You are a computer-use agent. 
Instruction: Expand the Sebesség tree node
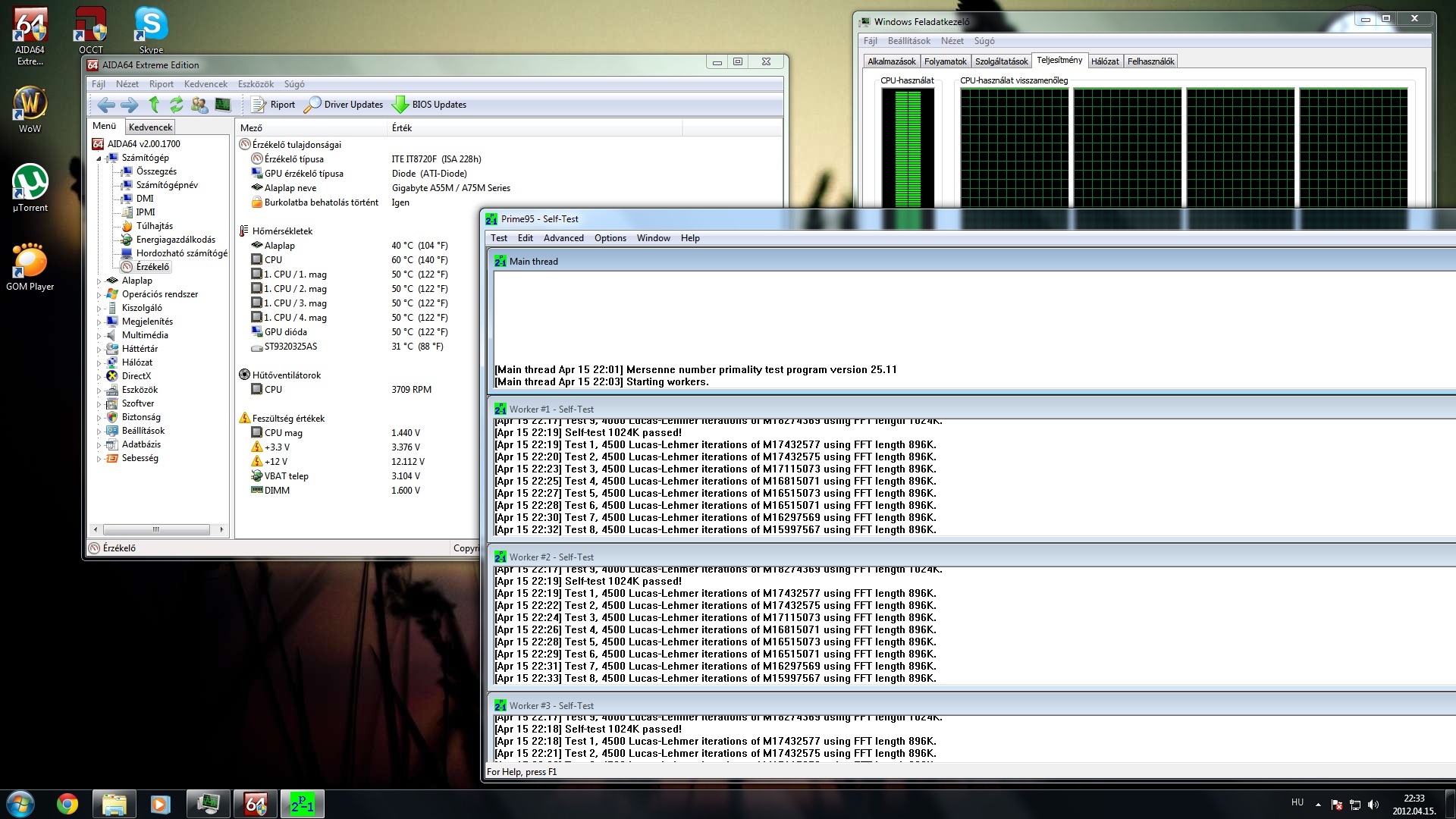point(99,459)
